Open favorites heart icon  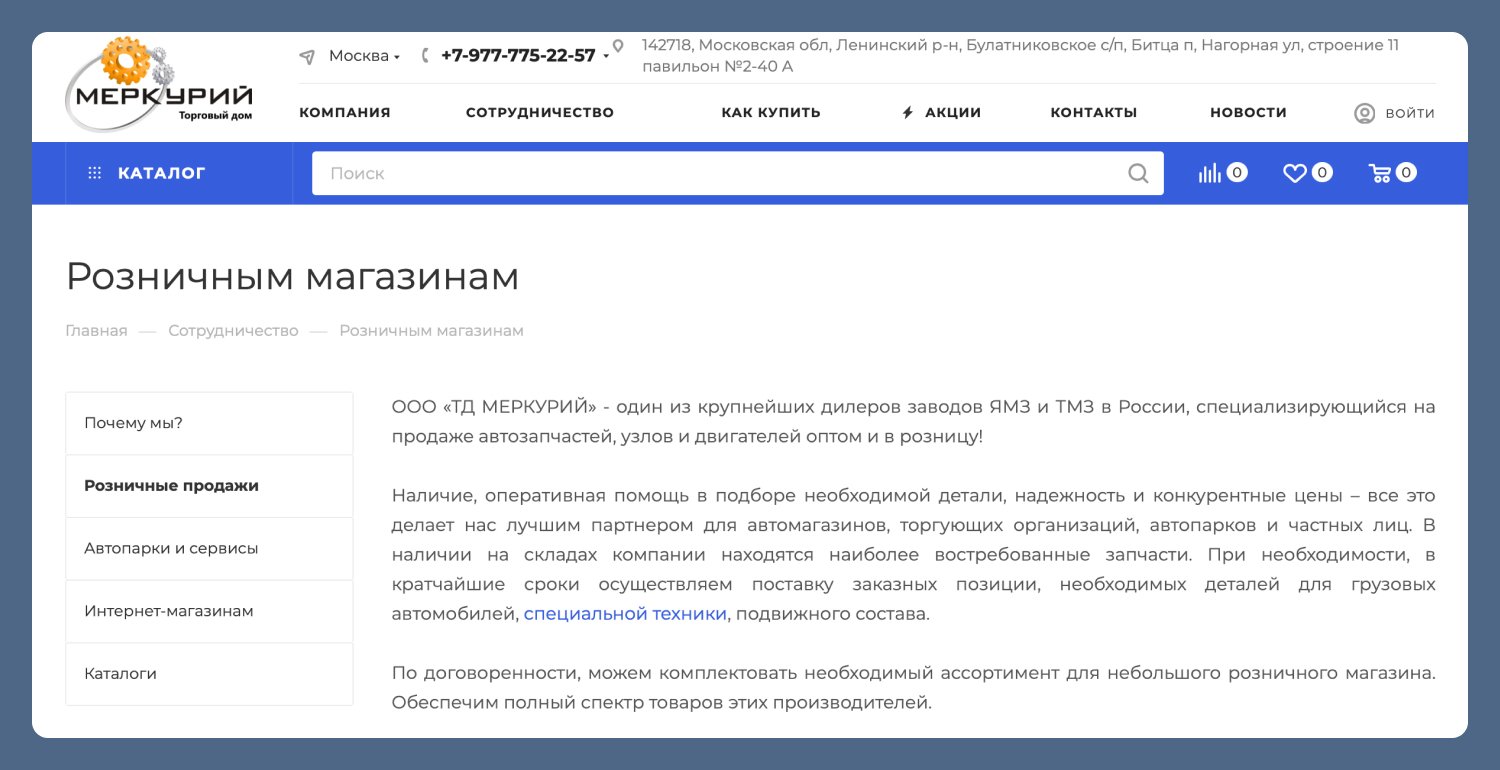(x=1295, y=173)
